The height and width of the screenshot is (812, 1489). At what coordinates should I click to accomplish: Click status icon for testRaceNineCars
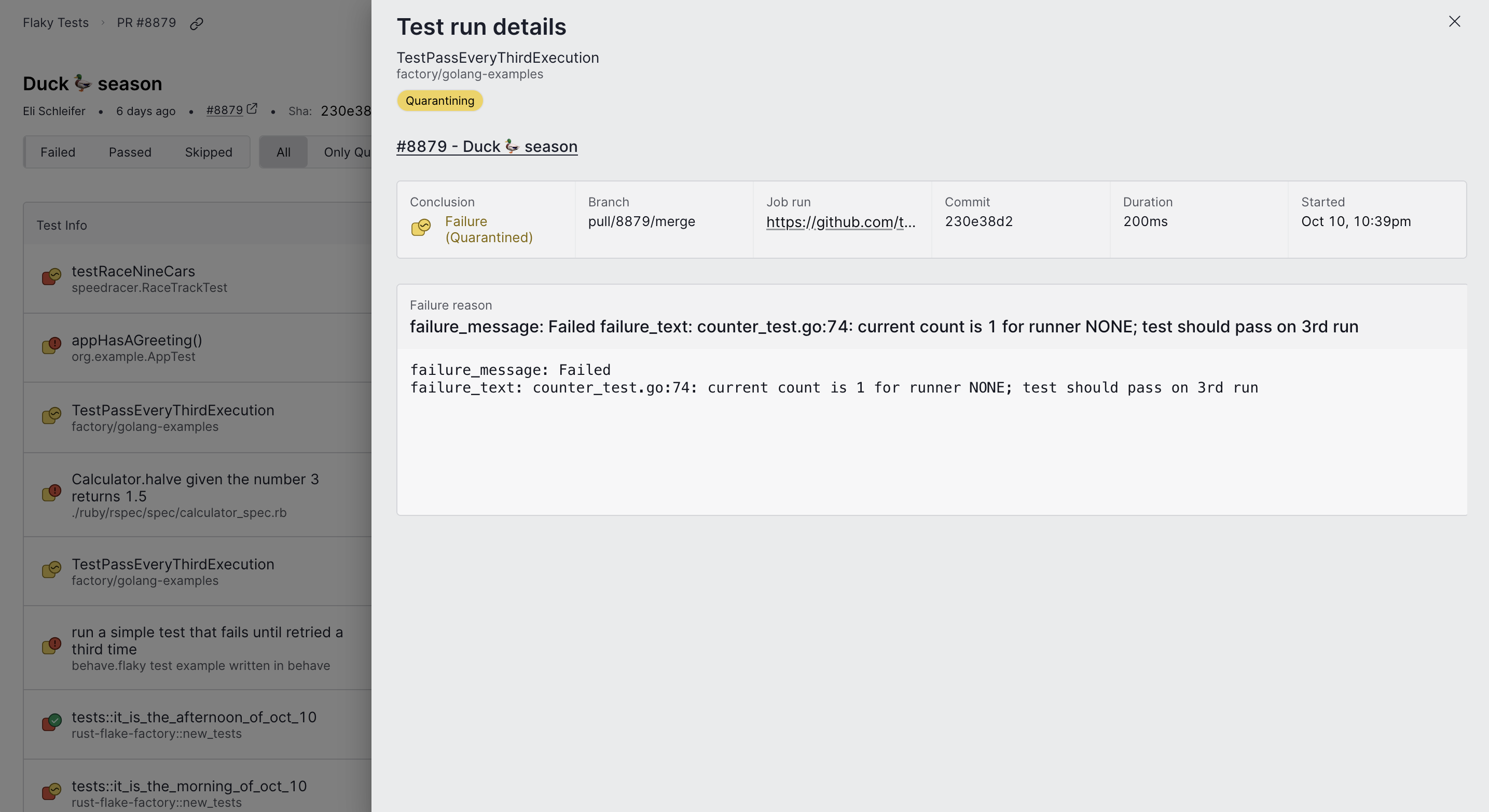pos(51,277)
